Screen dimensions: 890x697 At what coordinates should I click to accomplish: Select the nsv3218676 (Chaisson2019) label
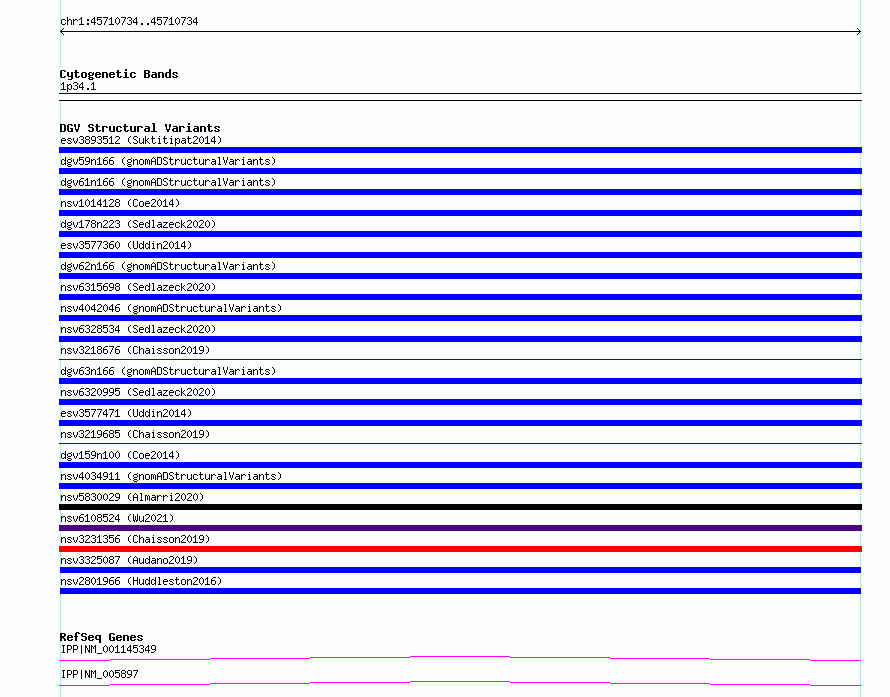(135, 350)
